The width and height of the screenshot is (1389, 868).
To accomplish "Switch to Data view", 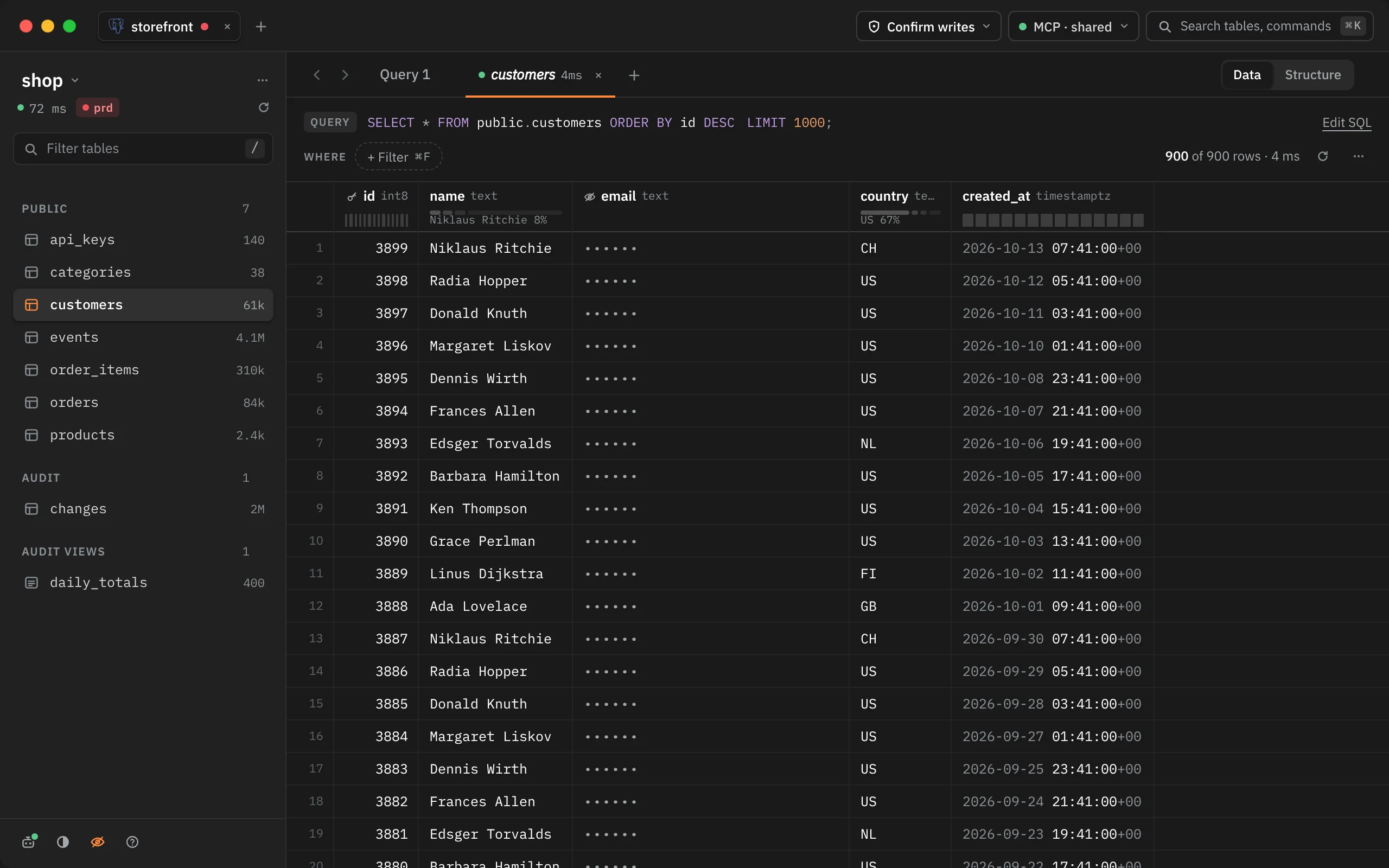I will click(1247, 75).
